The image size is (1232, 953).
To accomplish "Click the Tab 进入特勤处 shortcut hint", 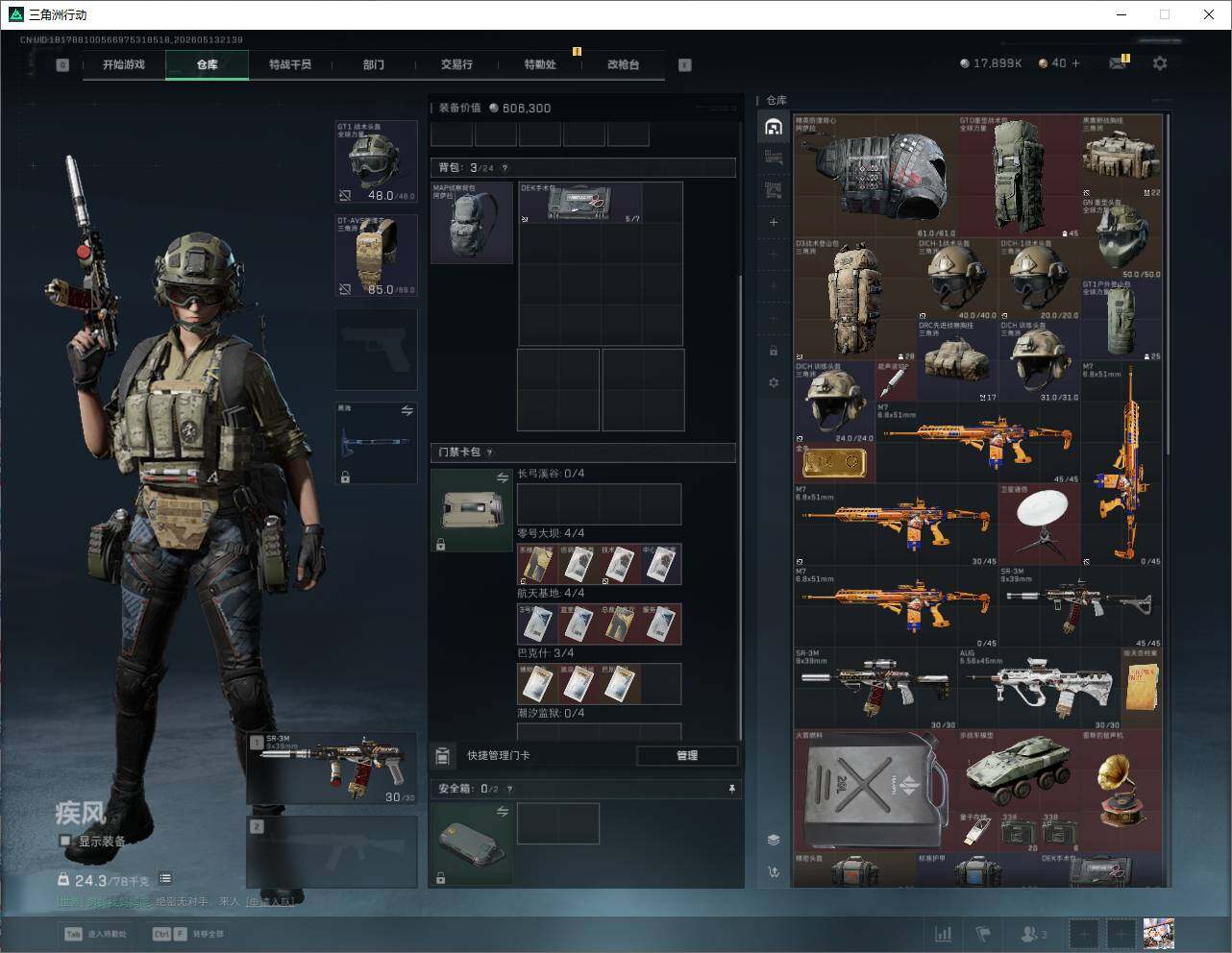I will [x=95, y=934].
